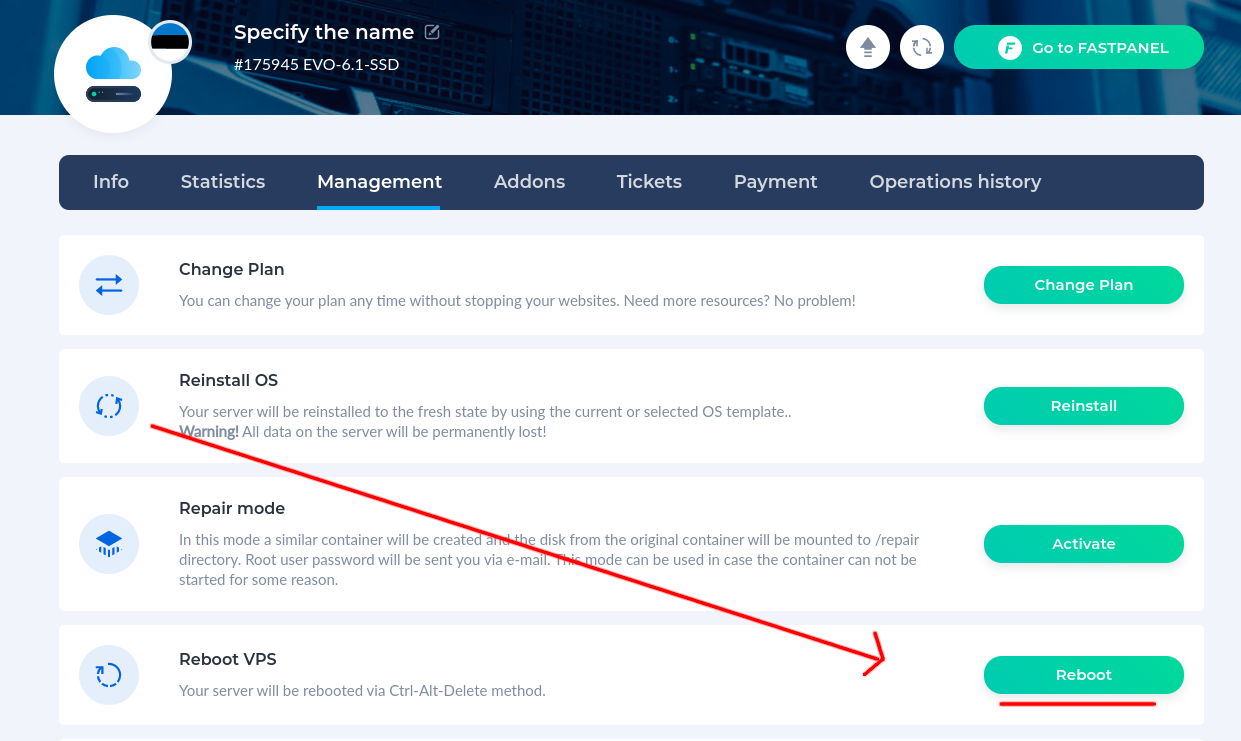Click the Reboot VPS circular icon
The height and width of the screenshot is (741, 1241).
pos(109,675)
